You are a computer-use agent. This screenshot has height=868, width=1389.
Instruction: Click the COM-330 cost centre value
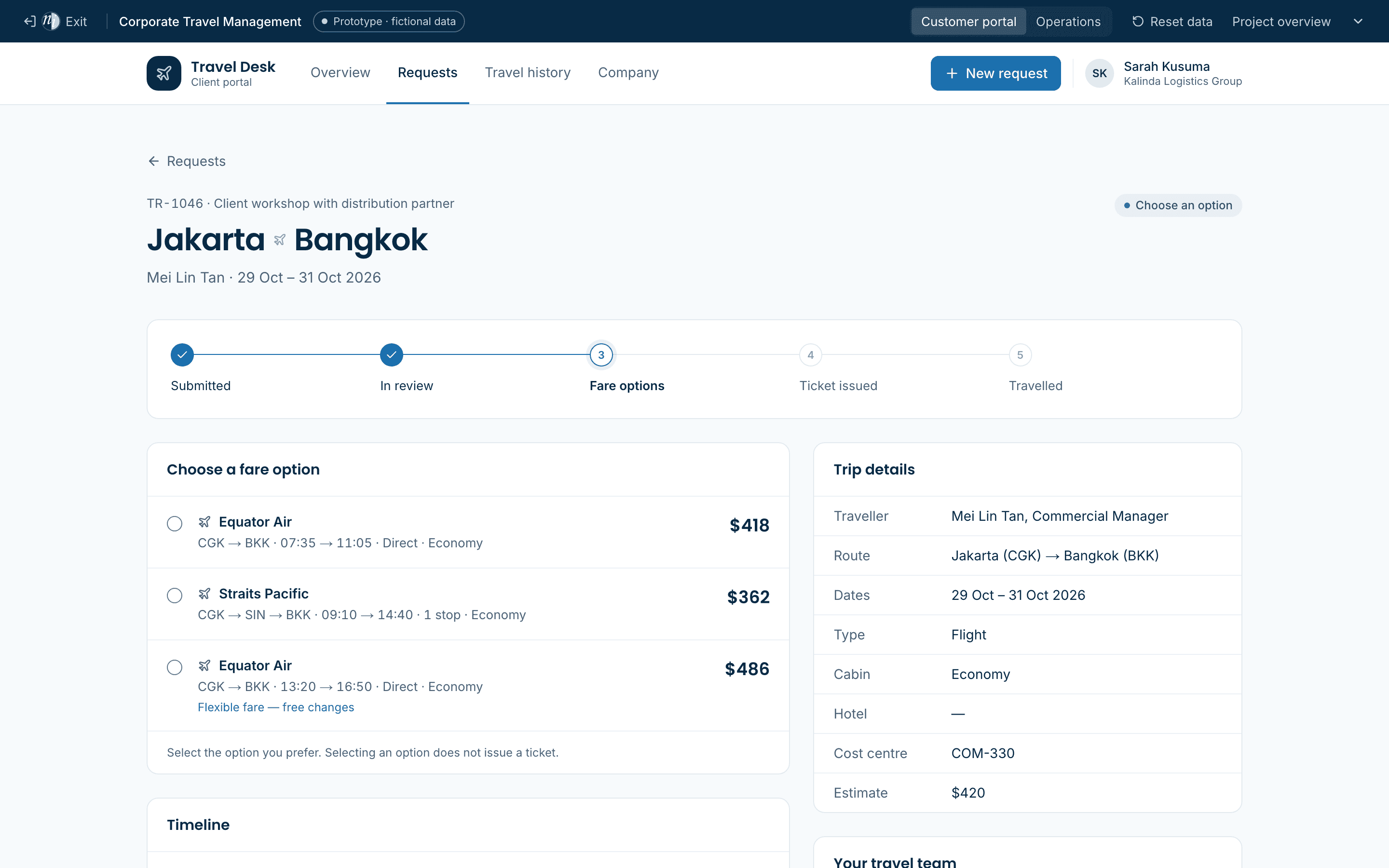(x=982, y=753)
